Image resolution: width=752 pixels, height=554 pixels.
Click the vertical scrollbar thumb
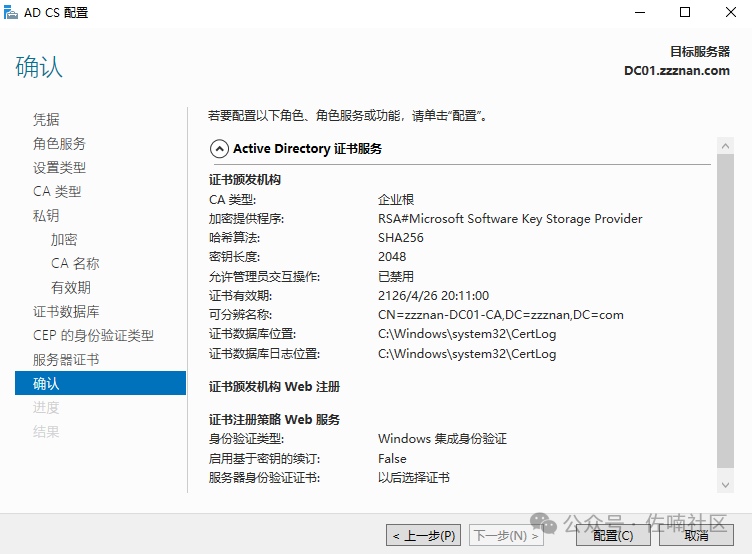(725, 311)
